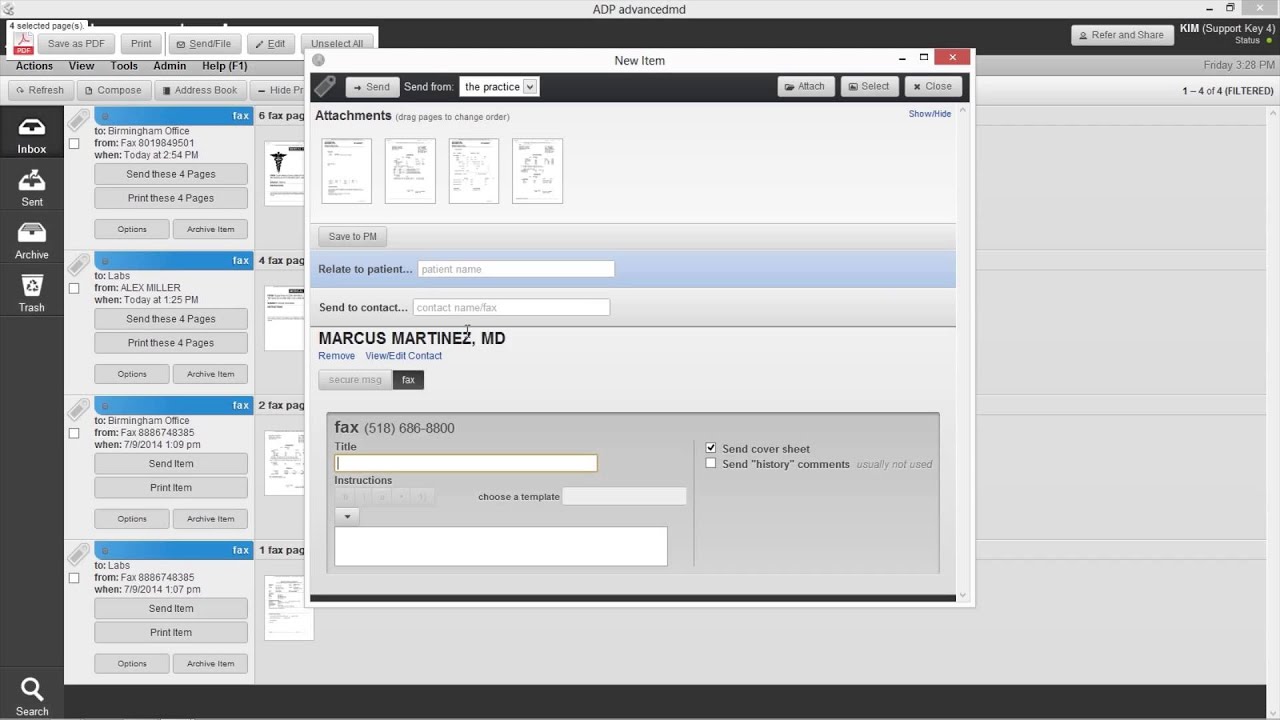
Task: Select first attachment page thumbnail
Action: point(346,171)
